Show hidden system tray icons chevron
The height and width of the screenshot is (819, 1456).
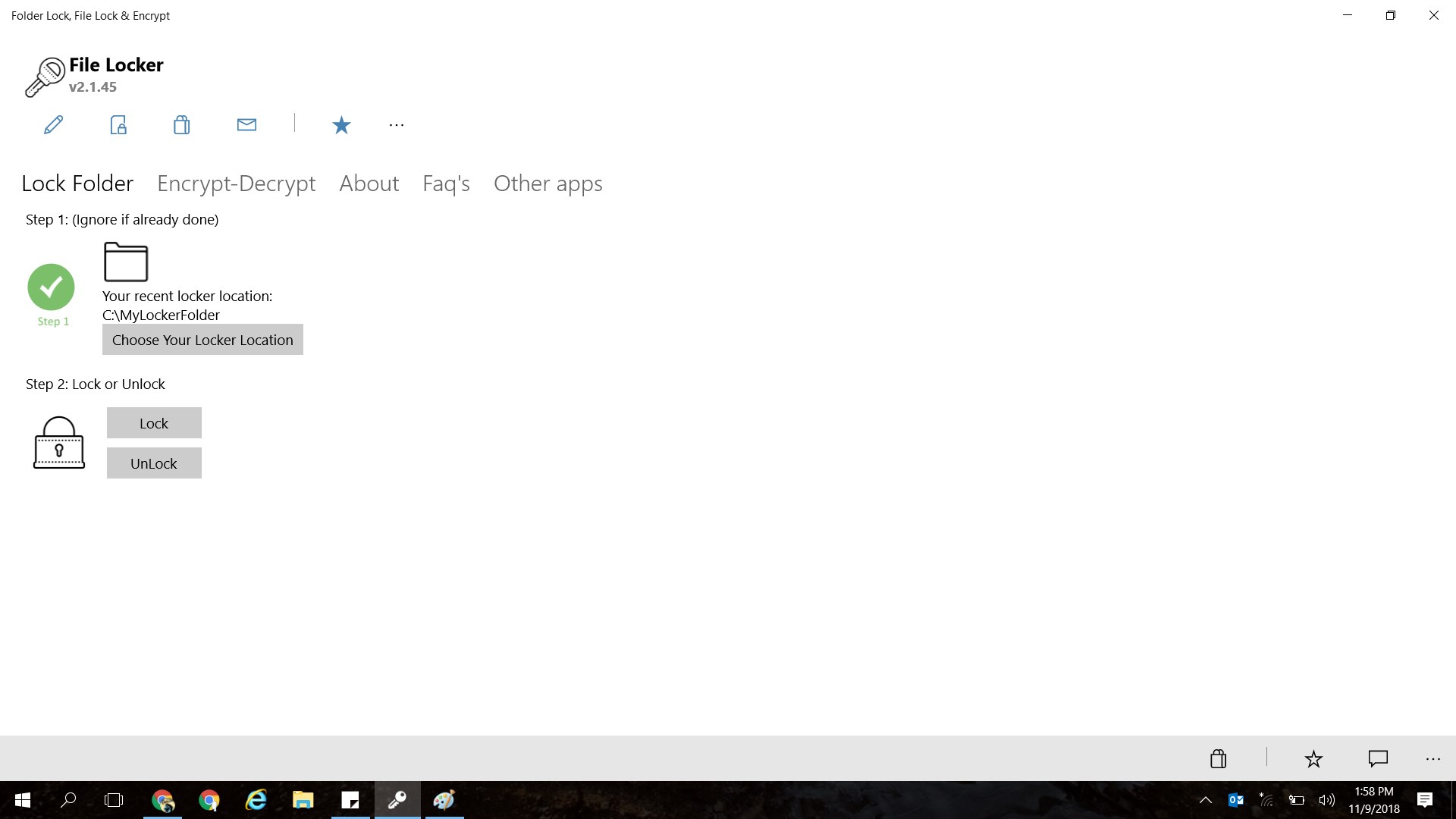coord(1205,800)
